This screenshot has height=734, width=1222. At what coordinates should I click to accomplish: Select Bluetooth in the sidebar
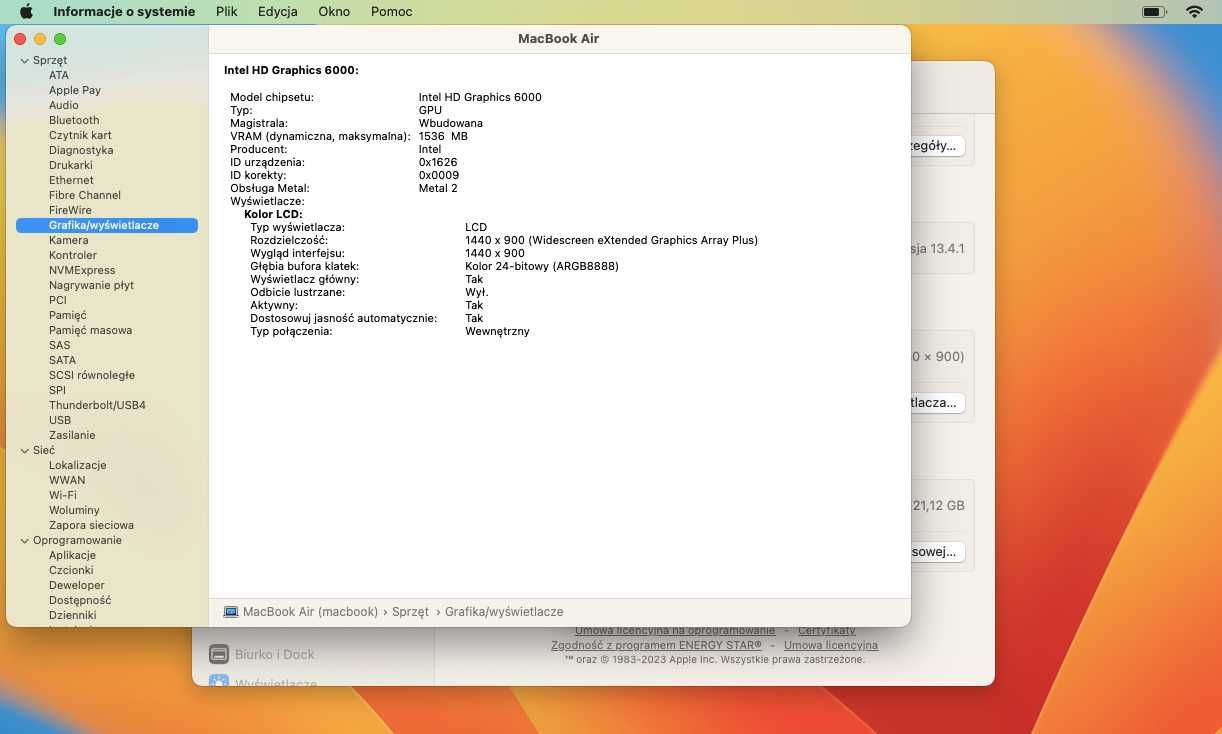pos(74,120)
